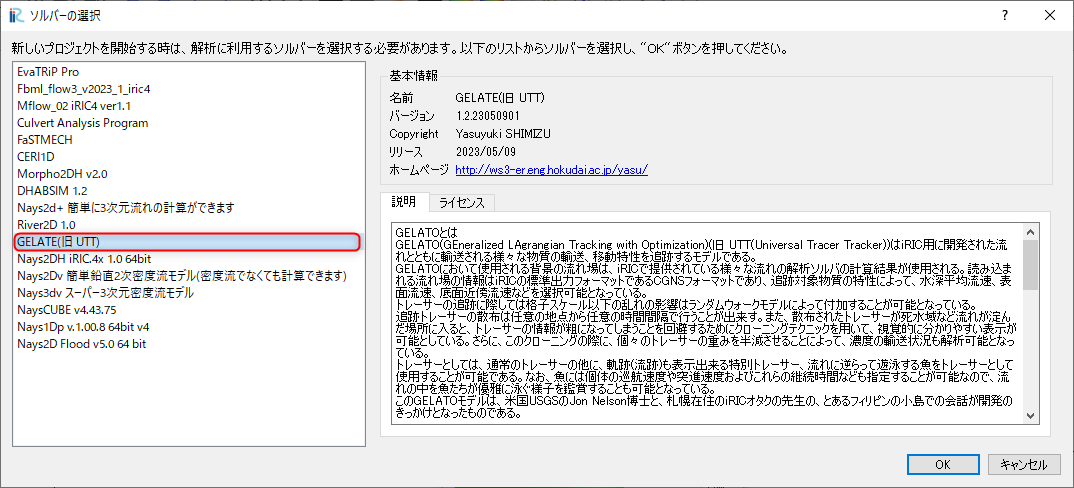Select Fbml_flow3_v2023_1_iric4 solver
The width and height of the screenshot is (1074, 488).
[x=188, y=89]
